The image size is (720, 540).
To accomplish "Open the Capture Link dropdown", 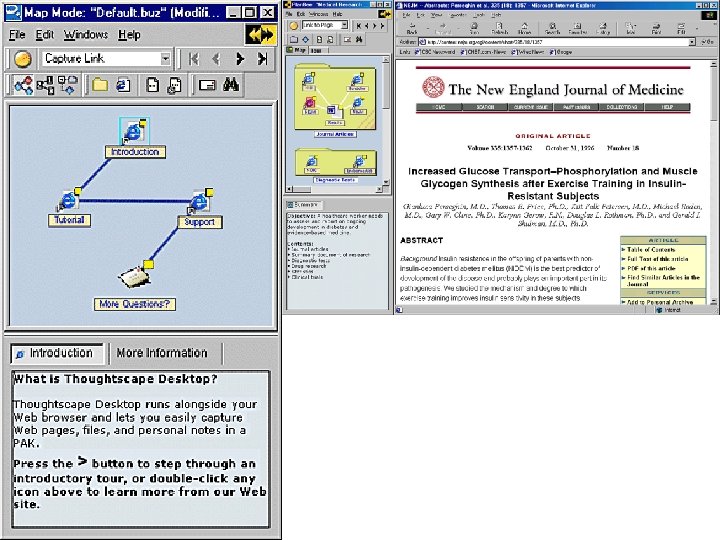I will point(165,59).
